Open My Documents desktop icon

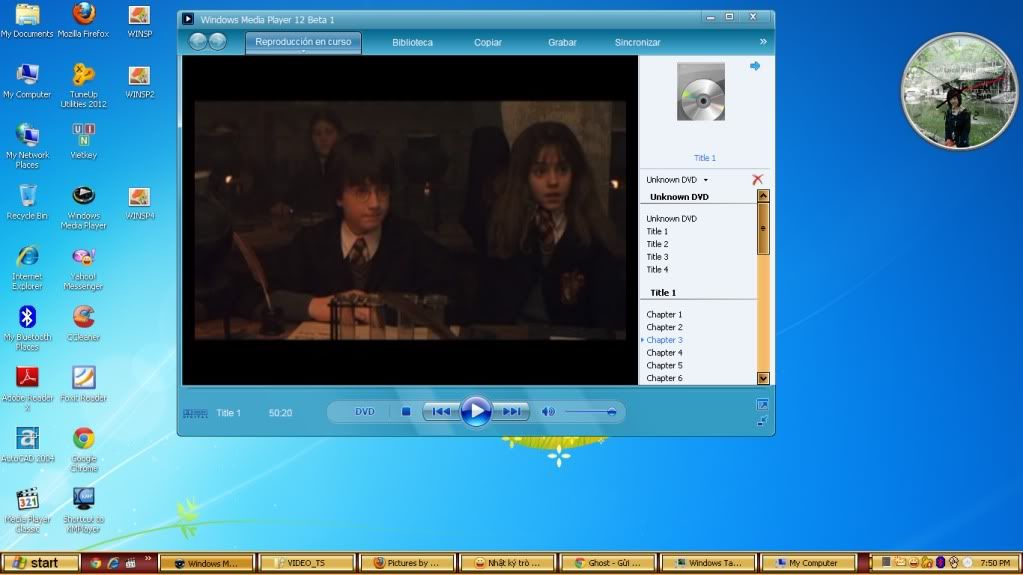coord(27,21)
